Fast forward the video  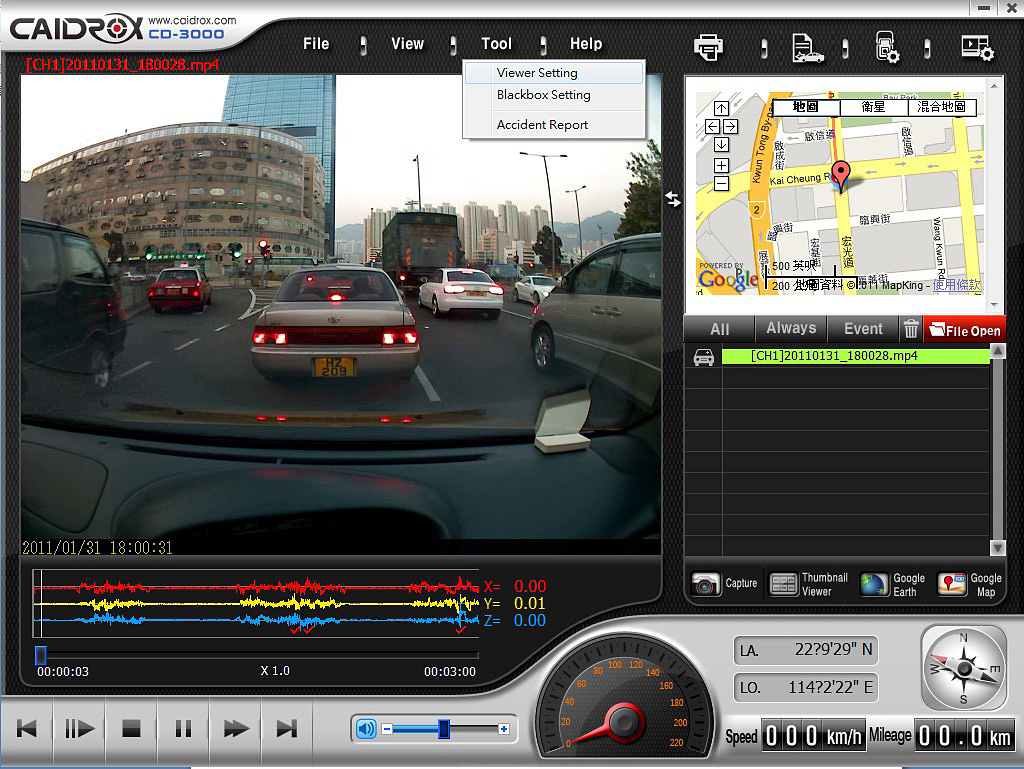click(x=236, y=729)
